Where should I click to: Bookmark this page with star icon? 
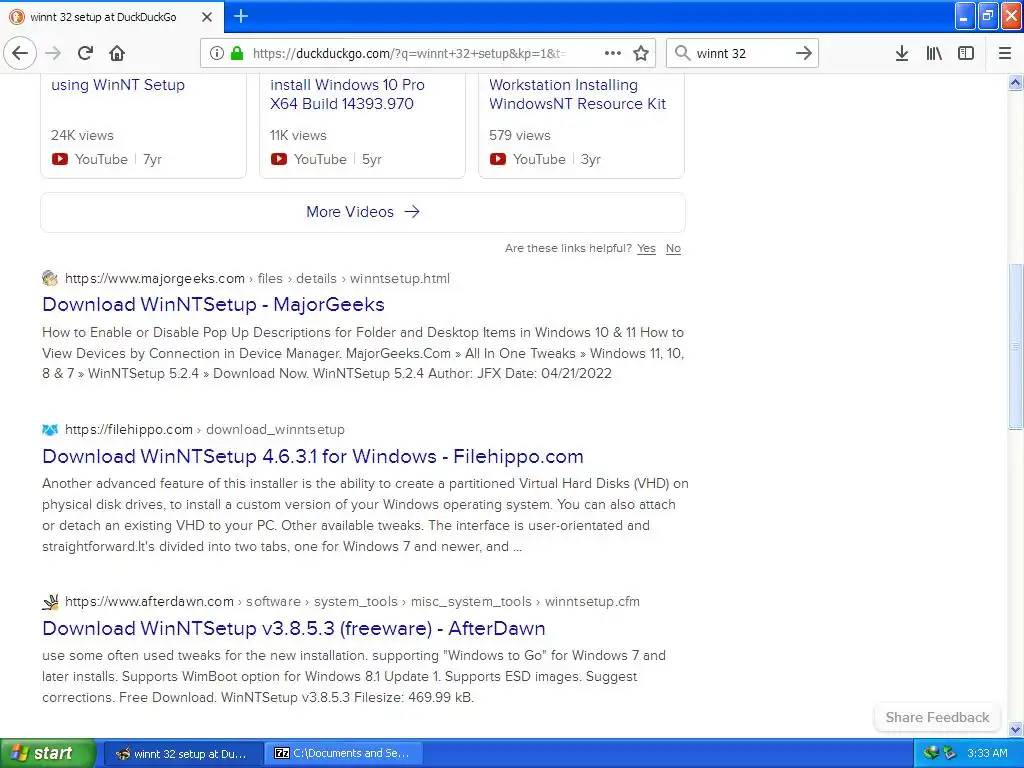(641, 54)
